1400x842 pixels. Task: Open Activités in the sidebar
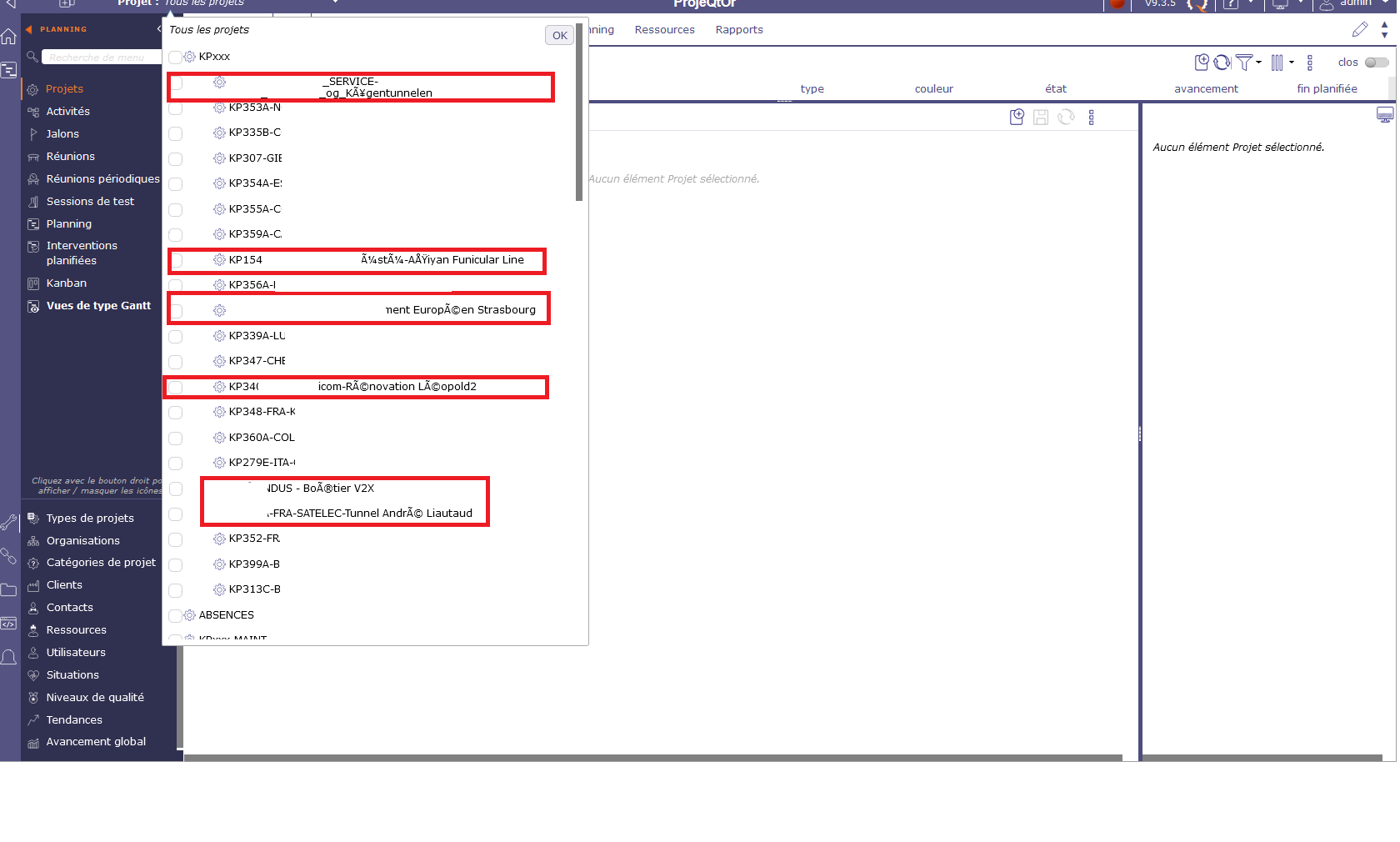pos(67,112)
